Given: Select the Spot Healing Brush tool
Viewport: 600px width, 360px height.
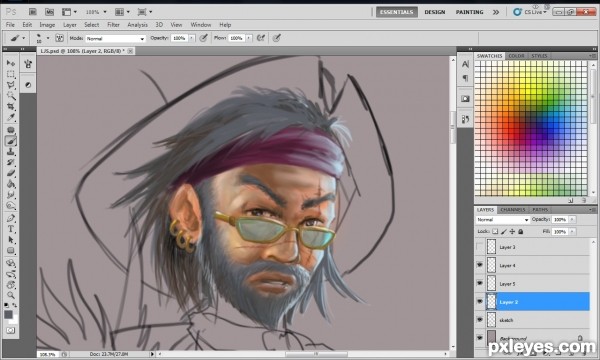Looking at the screenshot, I should pos(11,130).
